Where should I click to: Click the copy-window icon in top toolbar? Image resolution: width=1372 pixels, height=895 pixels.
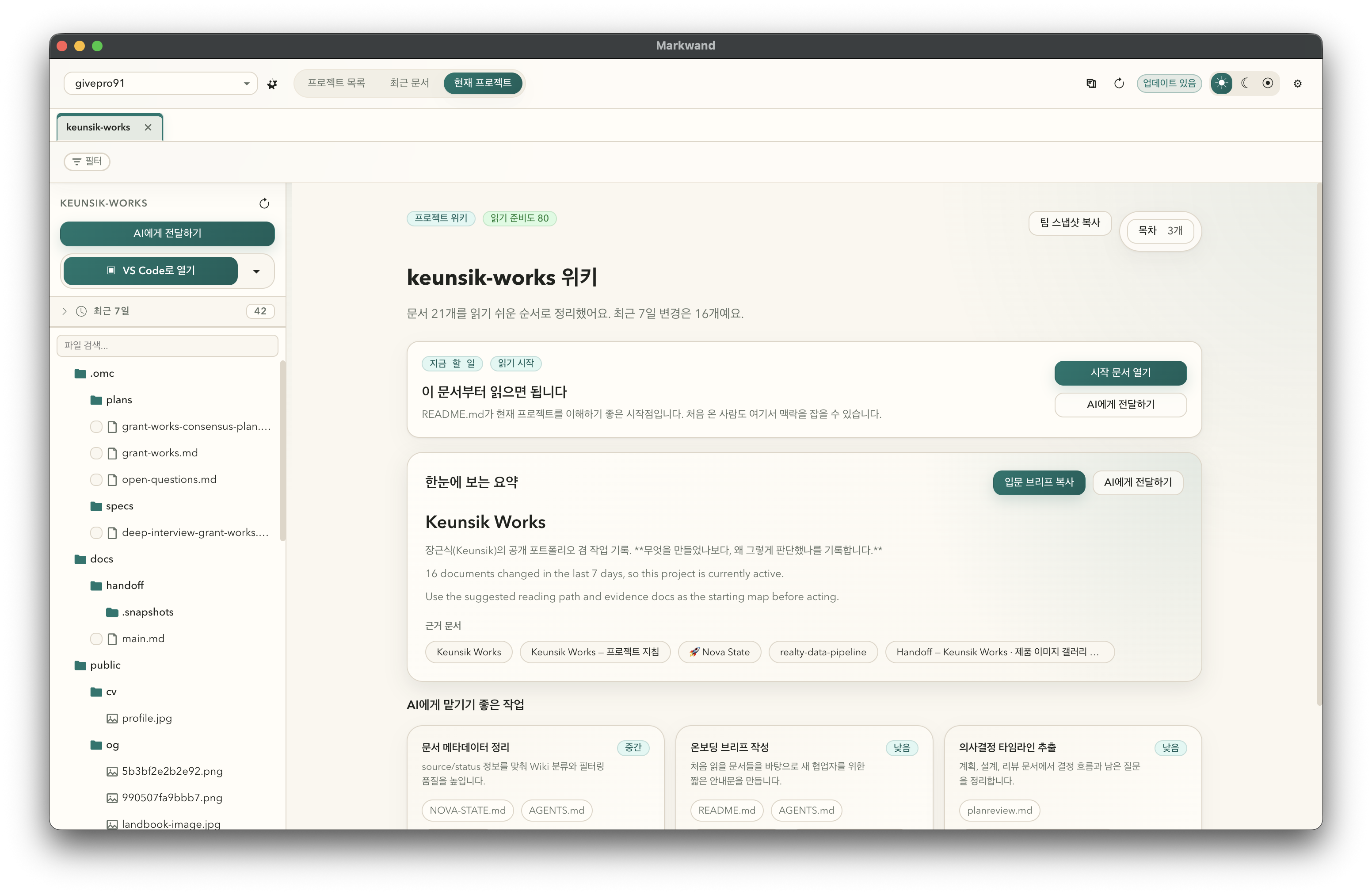point(1091,84)
